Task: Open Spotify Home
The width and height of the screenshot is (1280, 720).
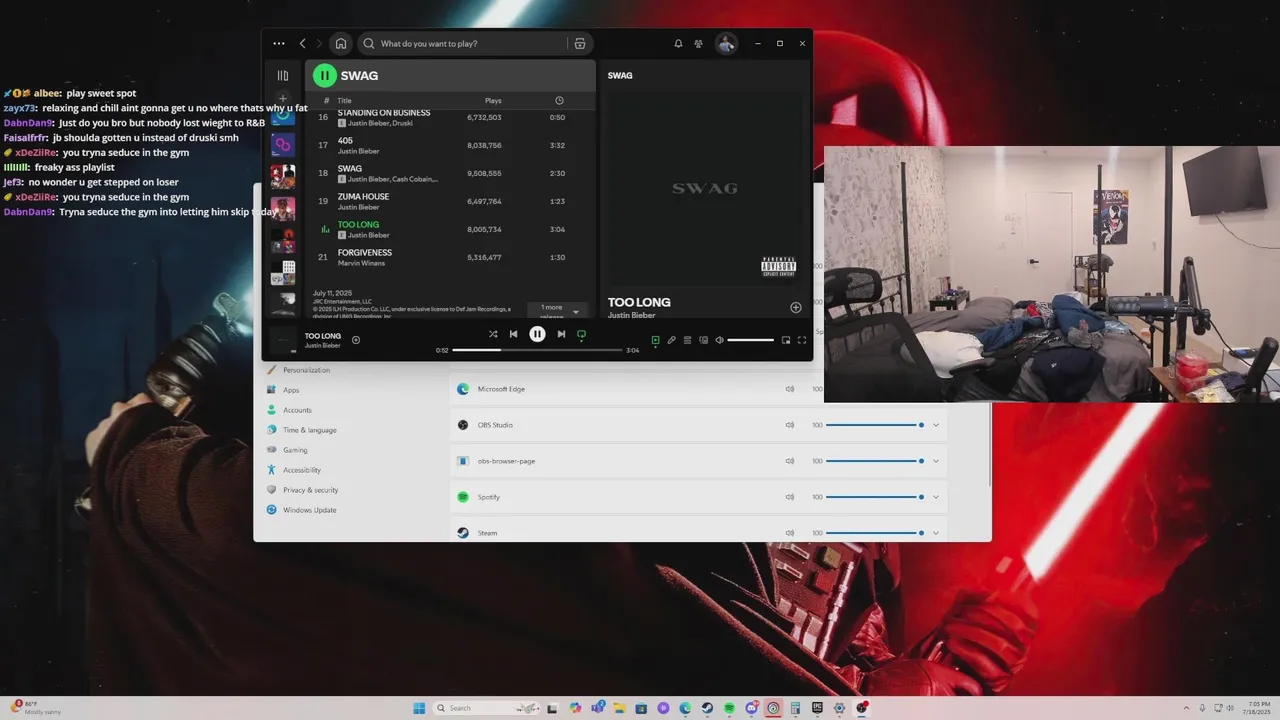Action: [x=341, y=44]
